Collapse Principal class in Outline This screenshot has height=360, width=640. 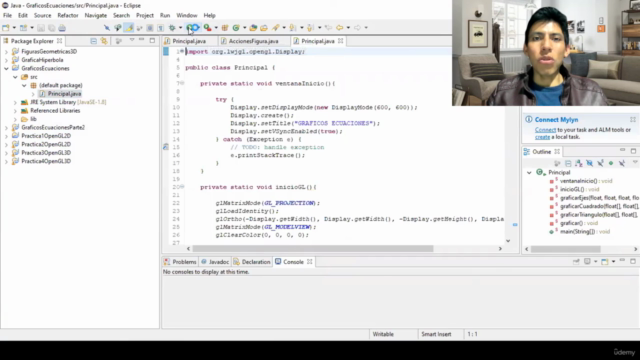click(x=529, y=173)
